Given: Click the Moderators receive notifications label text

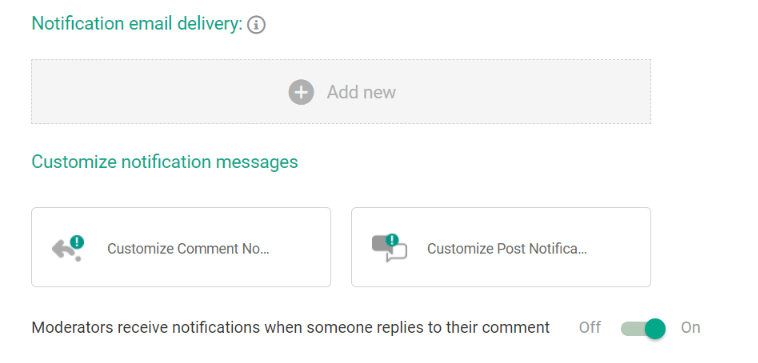Looking at the screenshot, I should click(x=291, y=328).
